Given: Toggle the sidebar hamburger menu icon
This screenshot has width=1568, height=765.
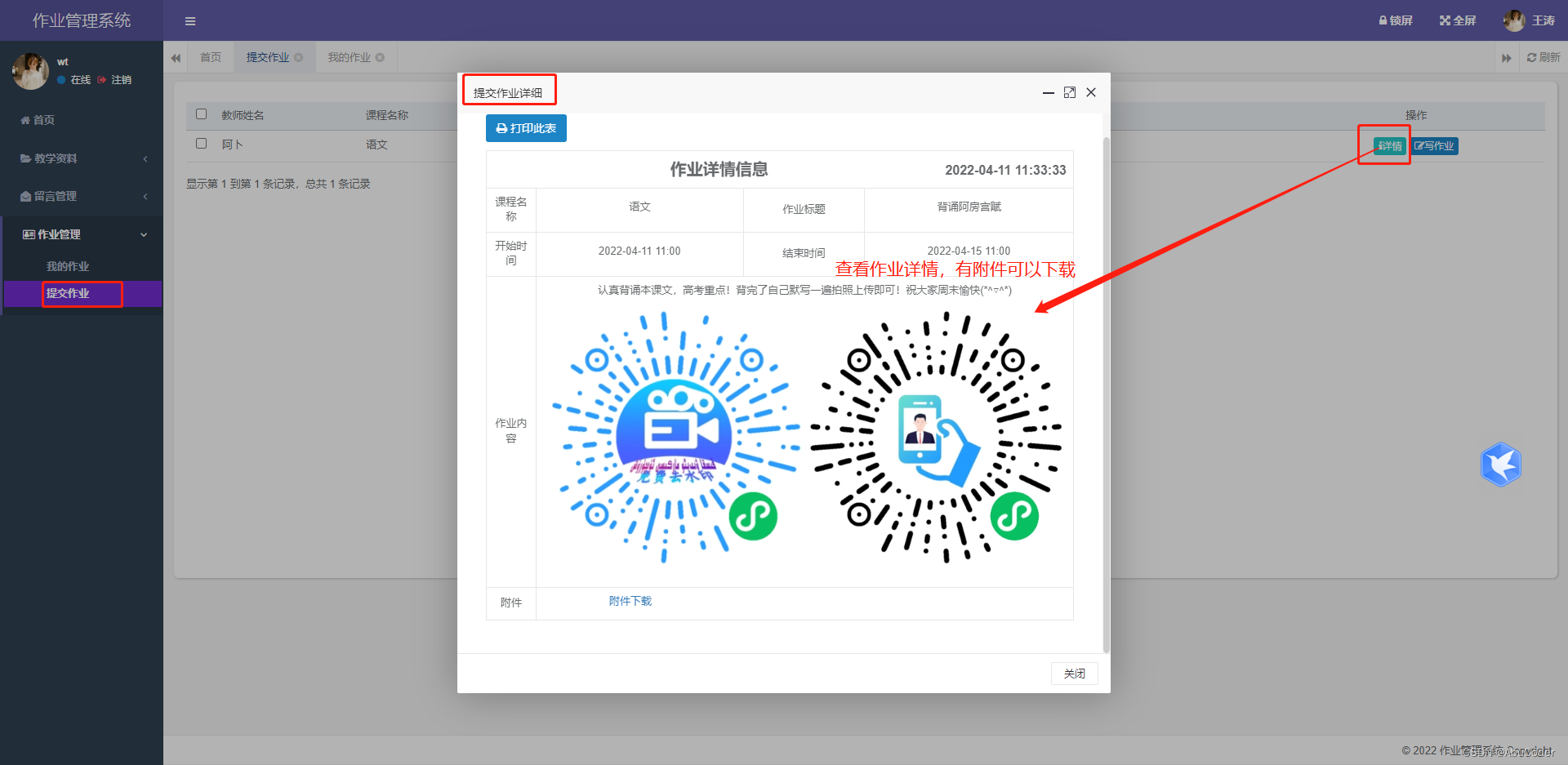Looking at the screenshot, I should coord(190,21).
